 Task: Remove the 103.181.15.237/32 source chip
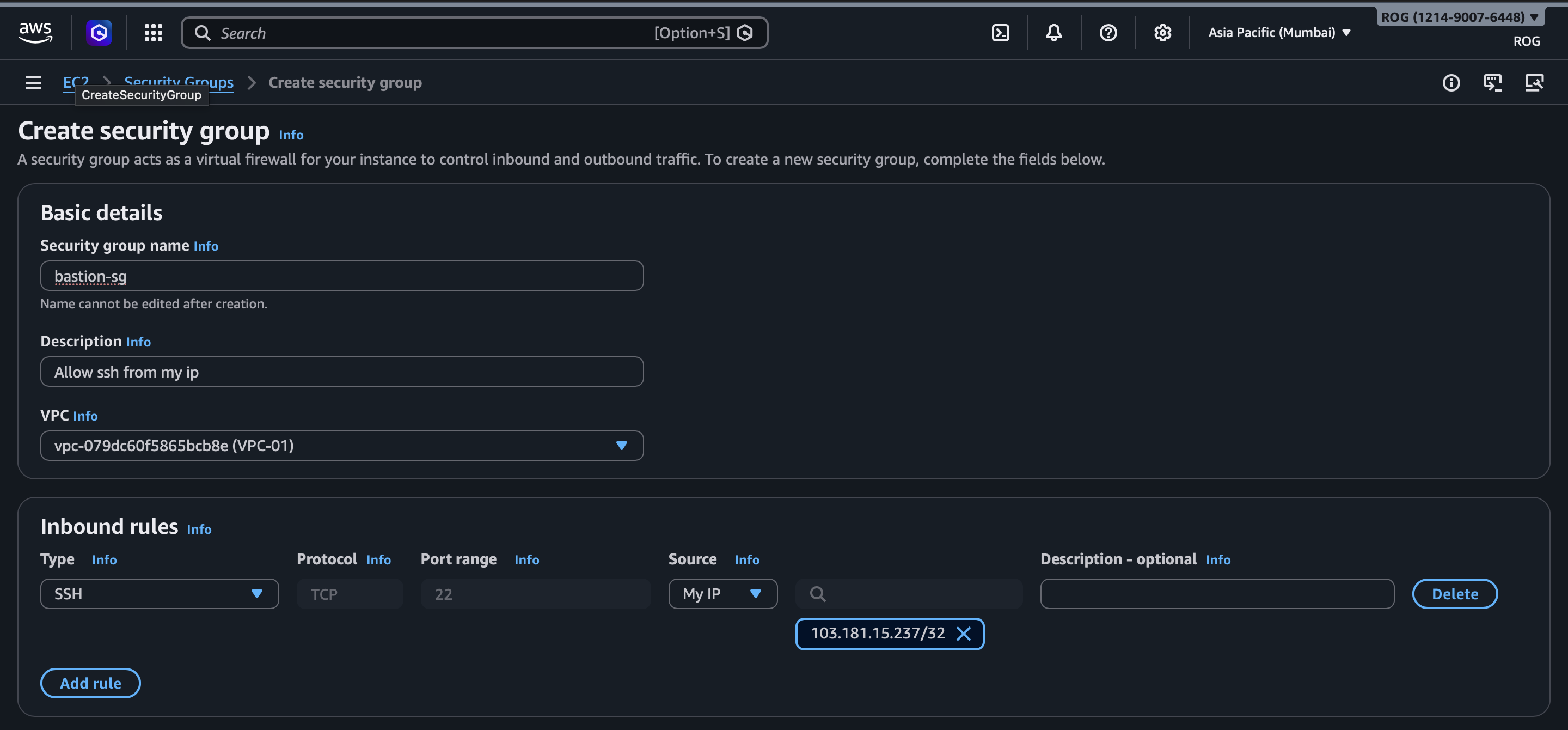coord(964,634)
